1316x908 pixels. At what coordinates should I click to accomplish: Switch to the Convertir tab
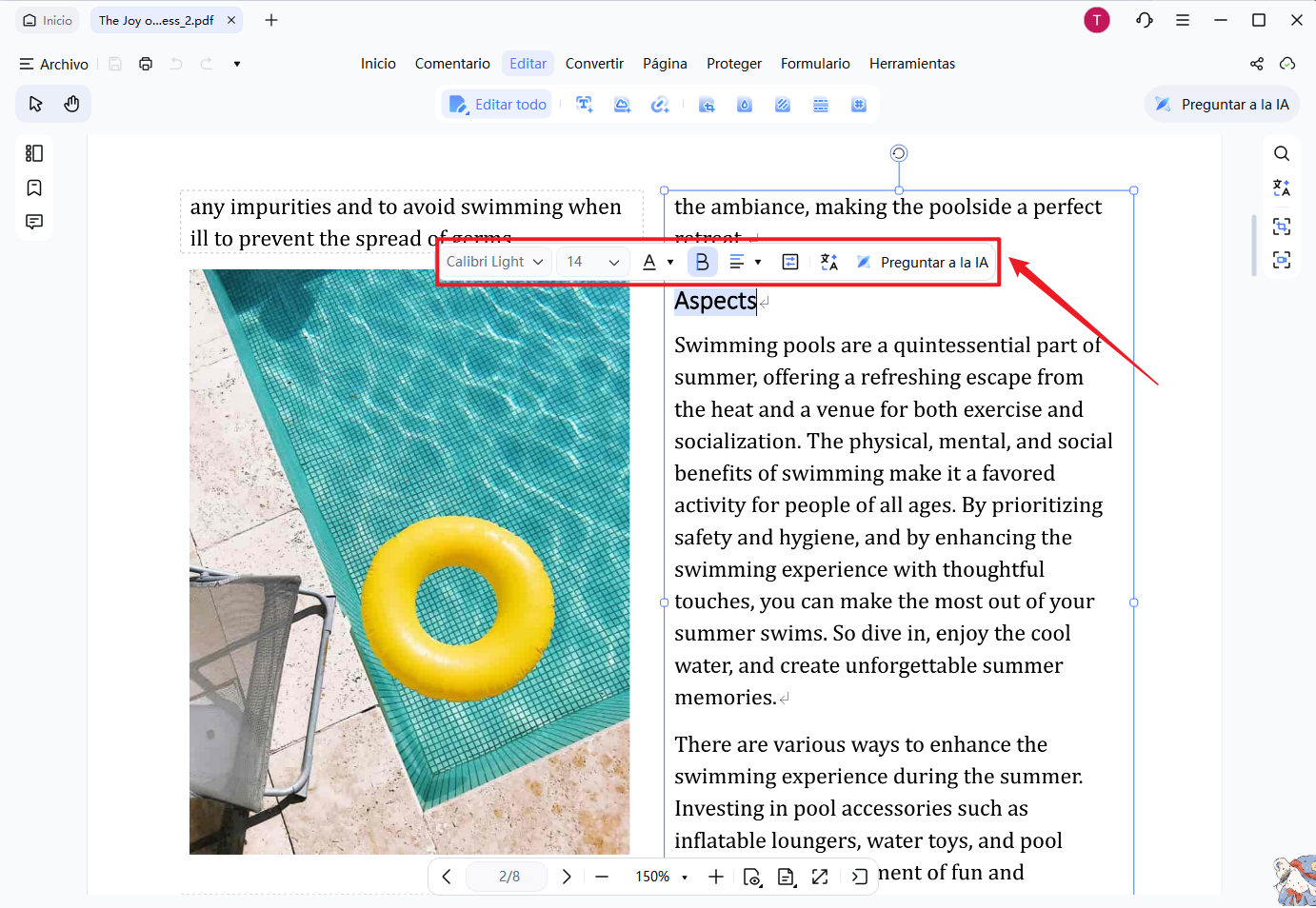[594, 64]
